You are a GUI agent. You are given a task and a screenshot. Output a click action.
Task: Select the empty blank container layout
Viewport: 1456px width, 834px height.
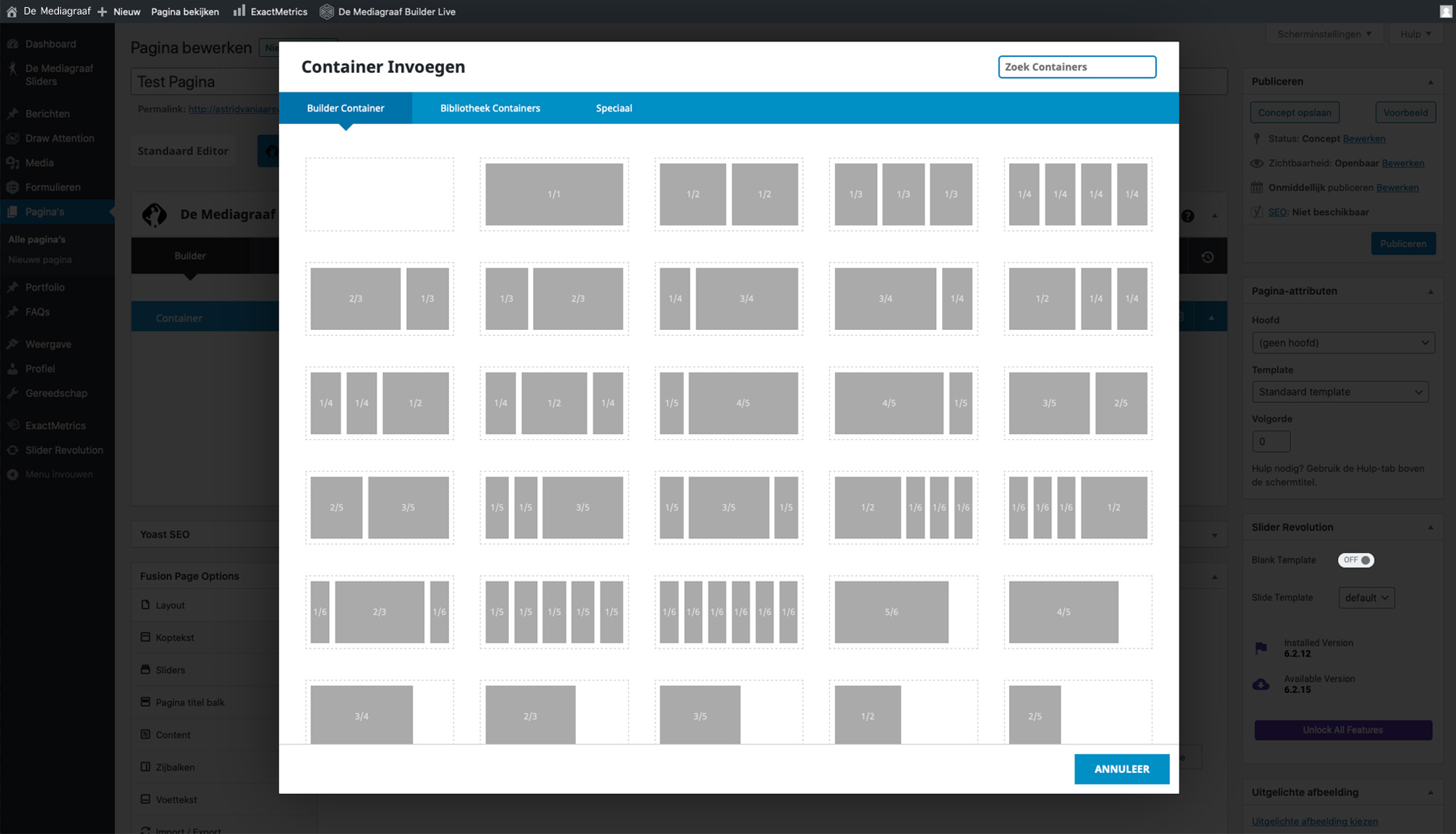(x=379, y=194)
